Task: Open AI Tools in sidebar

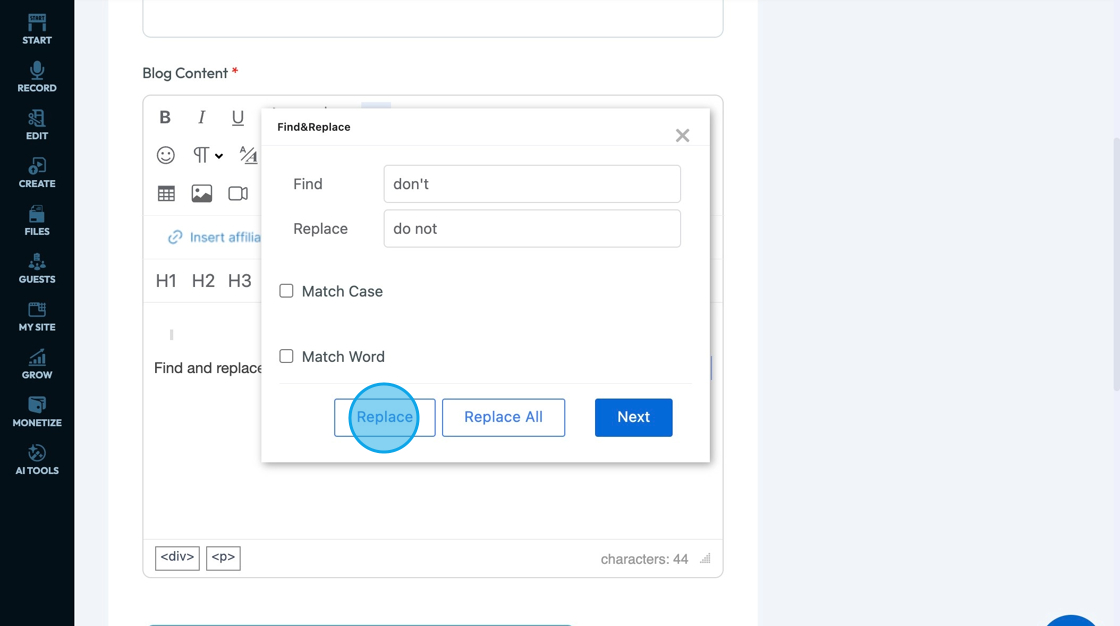Action: pyautogui.click(x=37, y=459)
